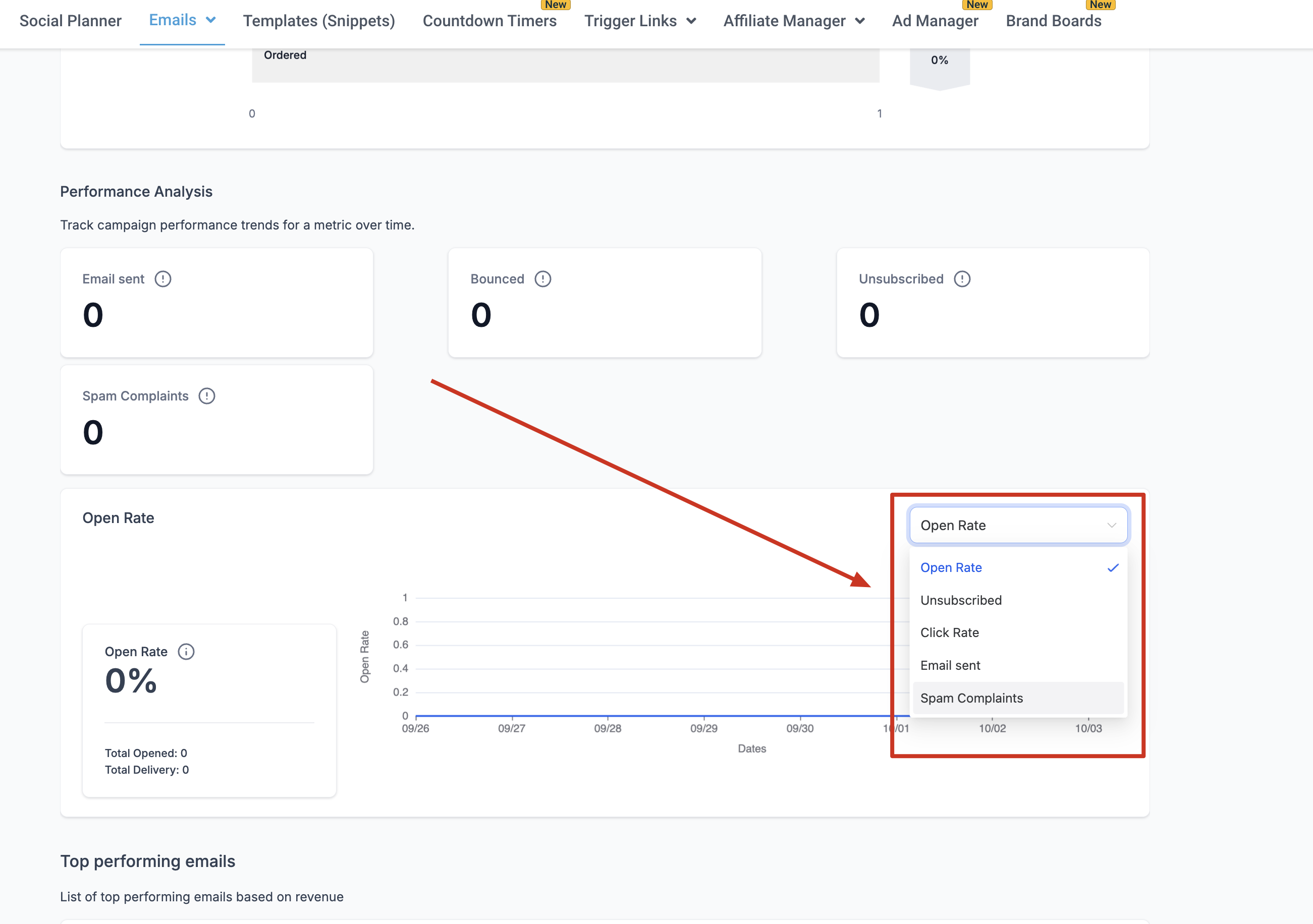Select Open Rate option in list

(x=951, y=567)
